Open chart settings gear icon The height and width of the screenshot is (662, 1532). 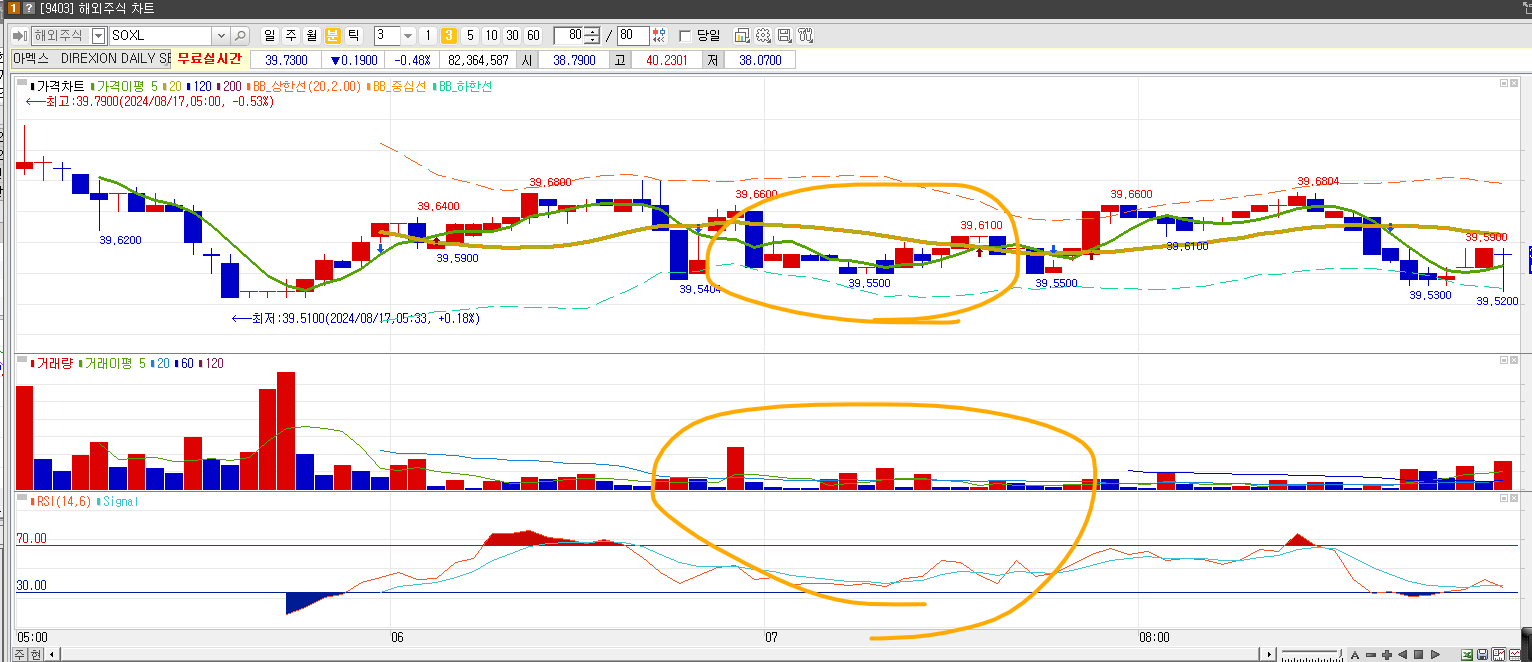pos(763,36)
